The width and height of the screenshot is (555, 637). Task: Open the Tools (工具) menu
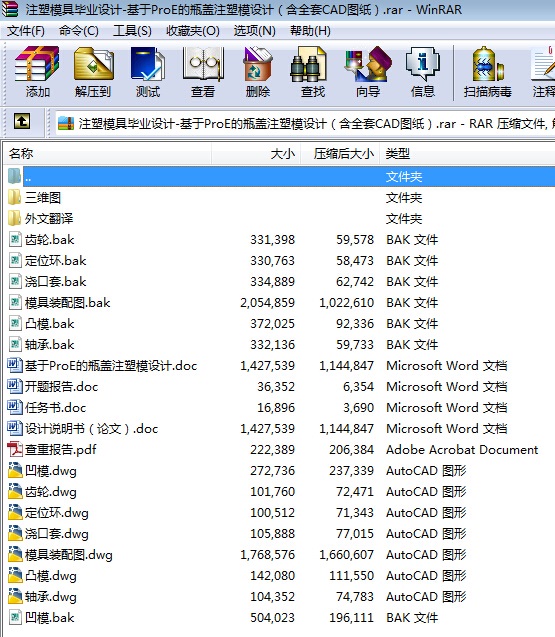132,30
